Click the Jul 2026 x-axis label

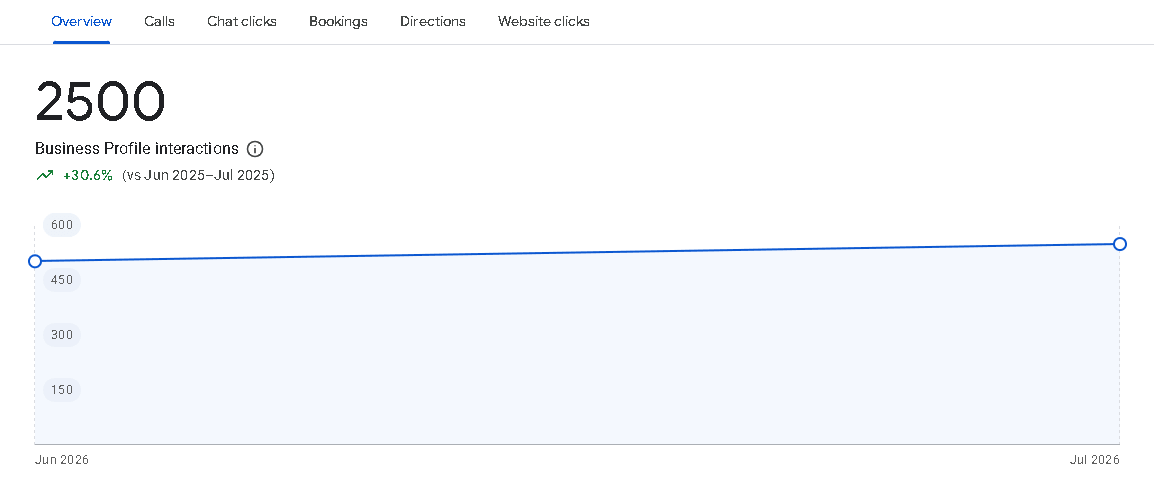tap(1094, 460)
